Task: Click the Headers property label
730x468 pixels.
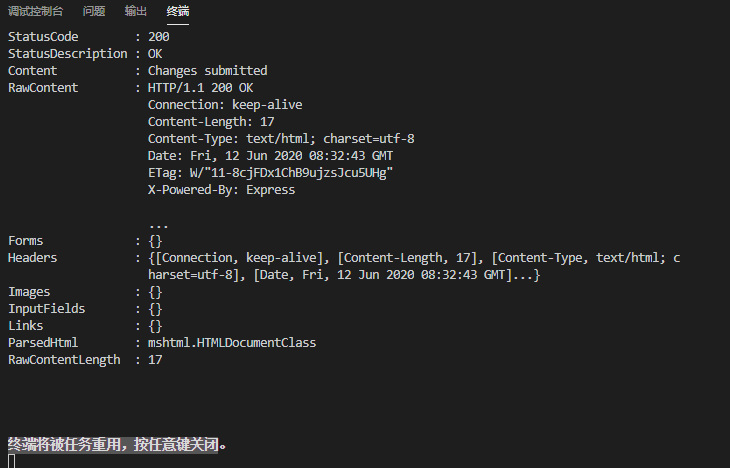Action: 33,258
